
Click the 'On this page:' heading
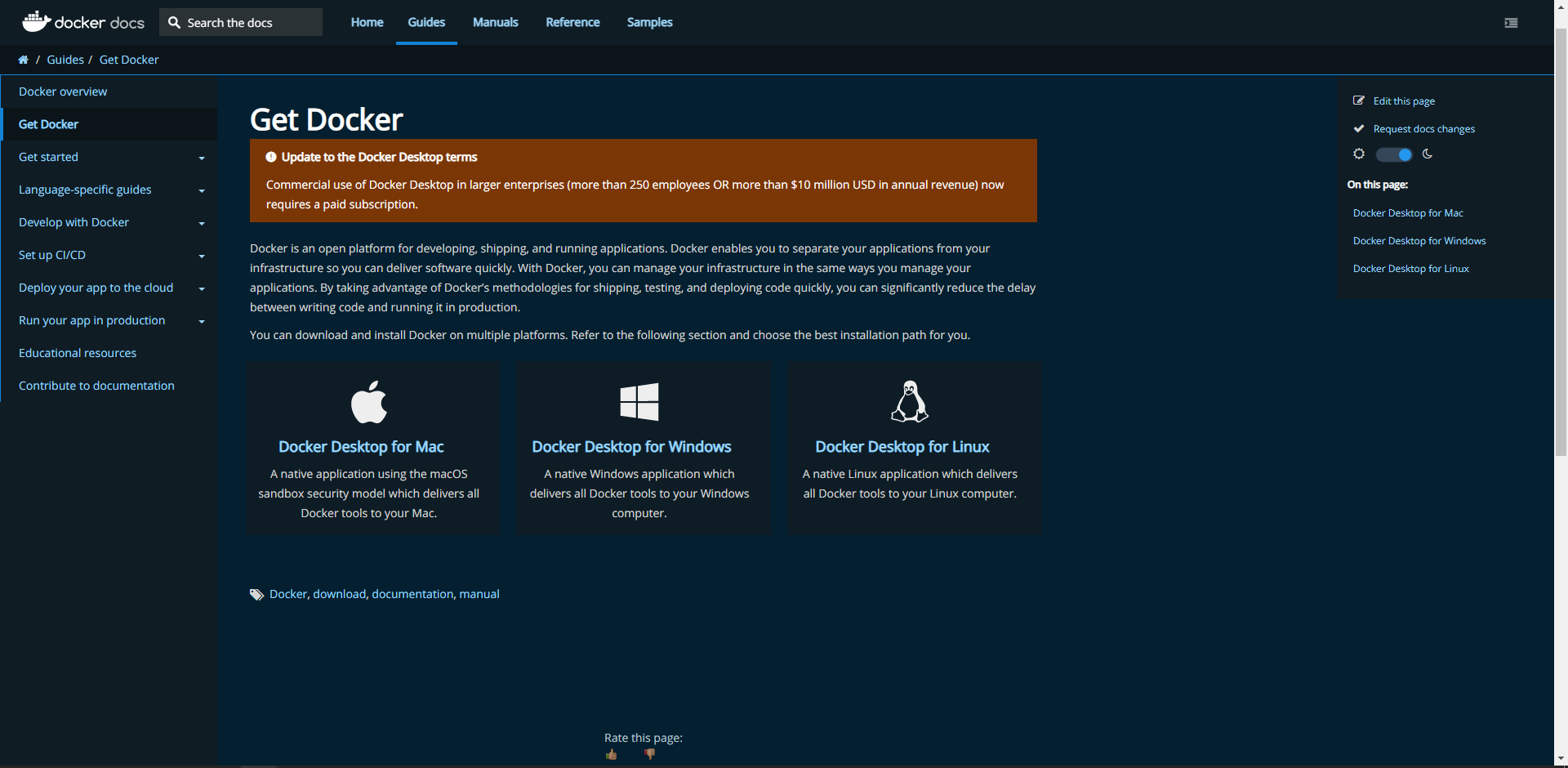point(1378,185)
